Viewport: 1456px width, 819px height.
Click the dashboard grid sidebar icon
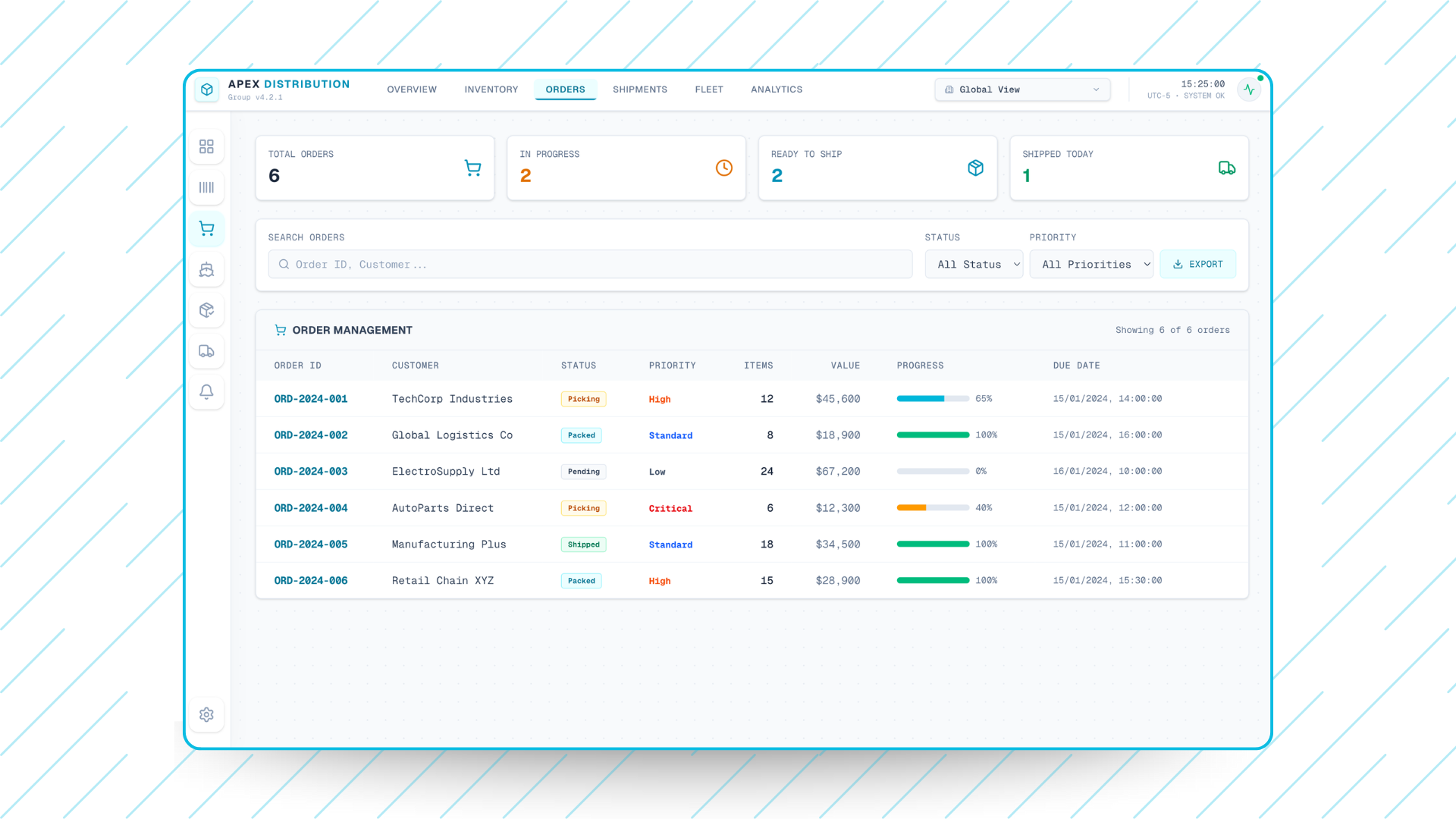(x=206, y=146)
